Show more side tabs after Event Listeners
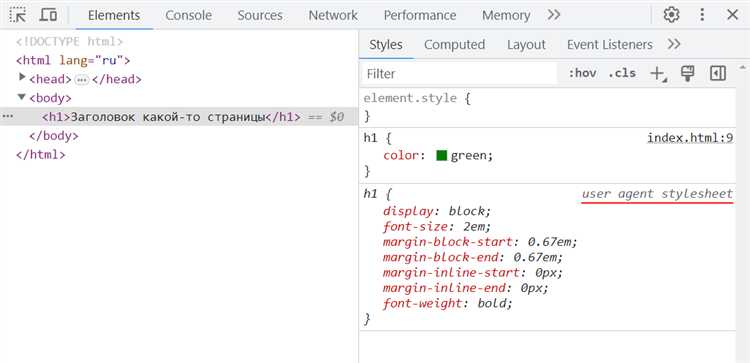The image size is (750, 363). click(x=674, y=44)
